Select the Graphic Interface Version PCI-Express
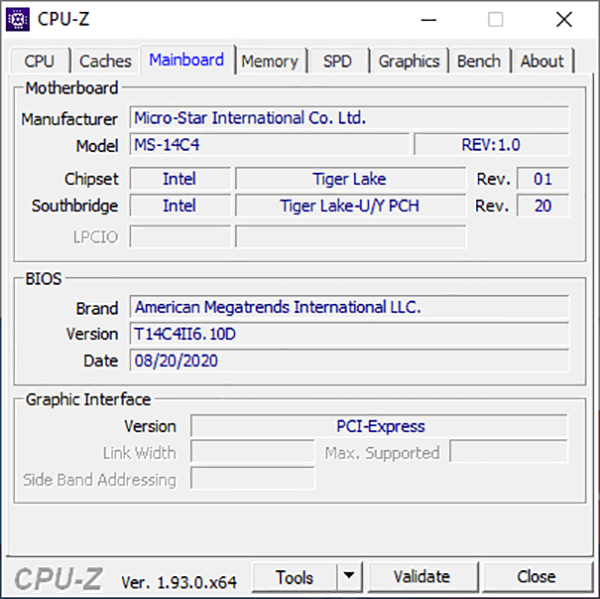The width and height of the screenshot is (600, 599). (x=379, y=426)
